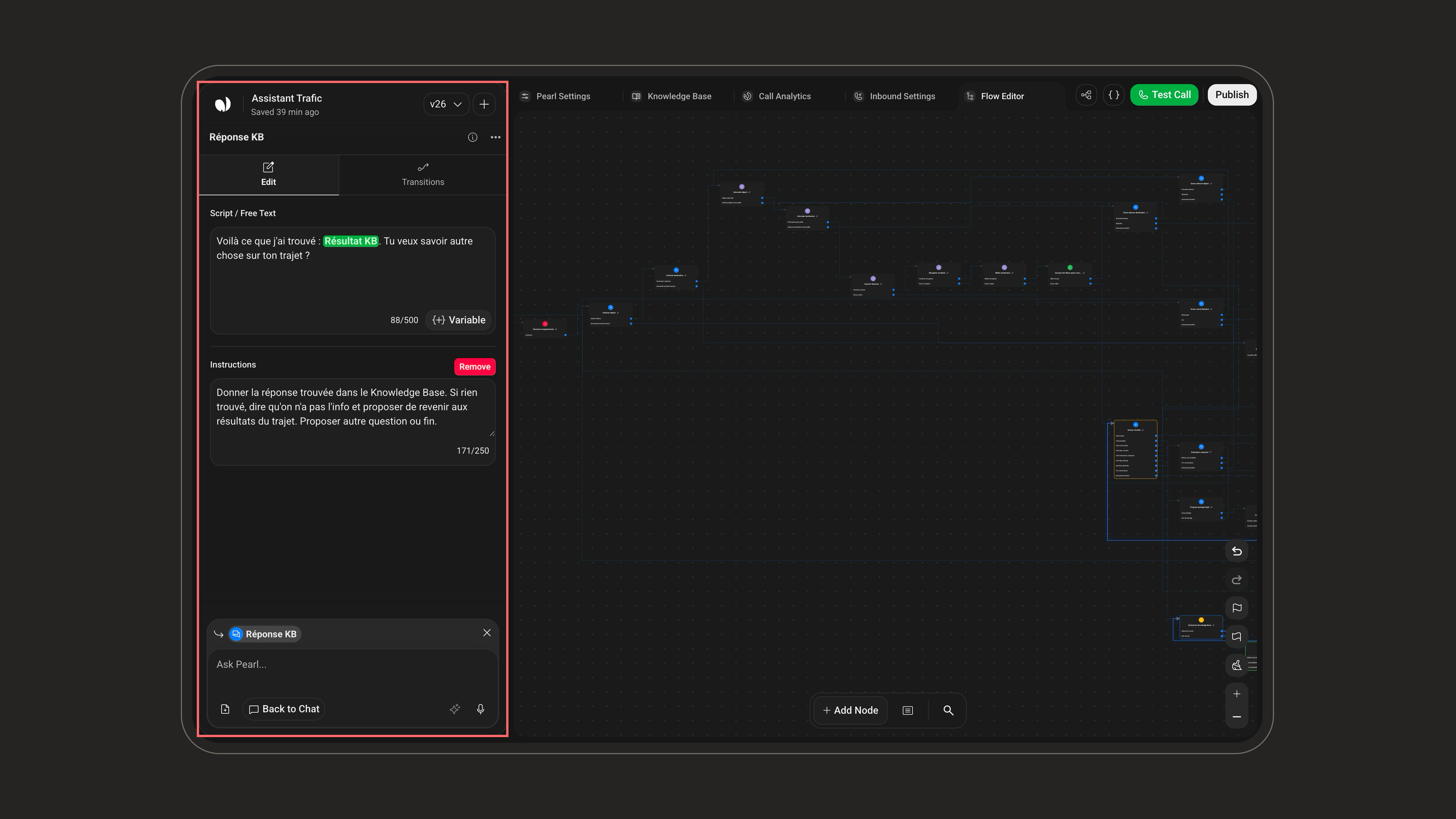The image size is (1456, 819).
Task: Select the Météo destination node
Action: pos(1004,275)
